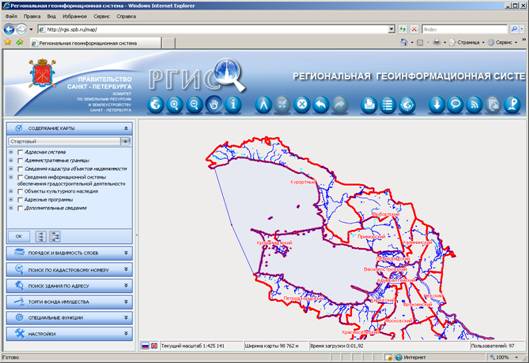Open the Сервис command bar button

coord(504,43)
